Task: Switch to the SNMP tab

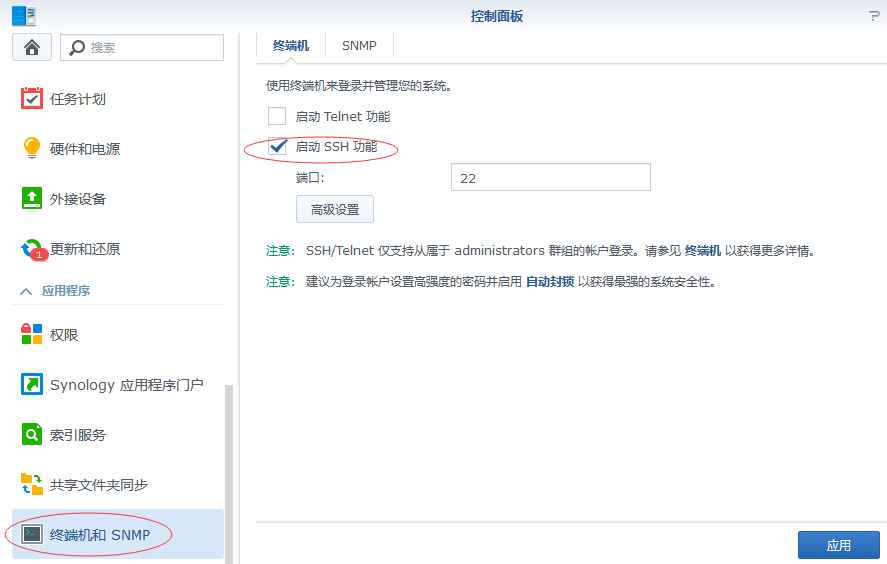Action: tap(359, 46)
